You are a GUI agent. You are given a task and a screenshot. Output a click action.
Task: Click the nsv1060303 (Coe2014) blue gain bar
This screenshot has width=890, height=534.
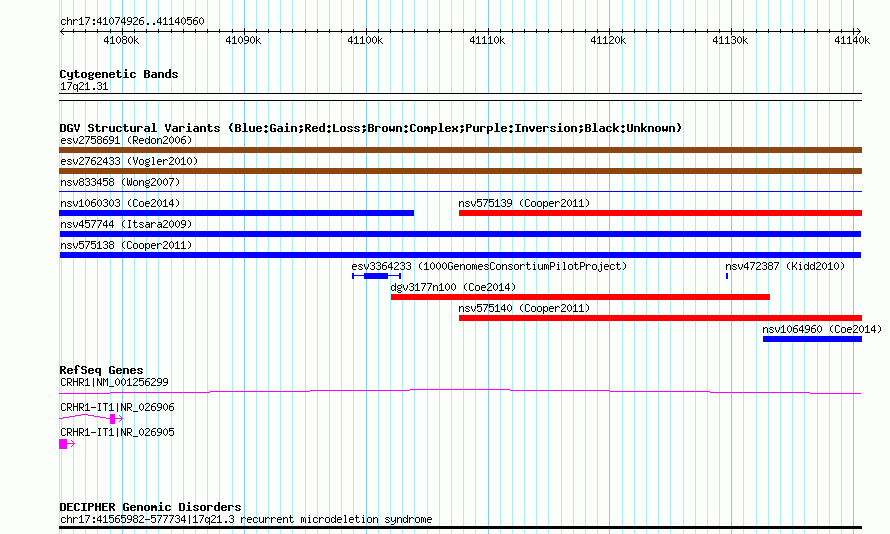tap(237, 213)
